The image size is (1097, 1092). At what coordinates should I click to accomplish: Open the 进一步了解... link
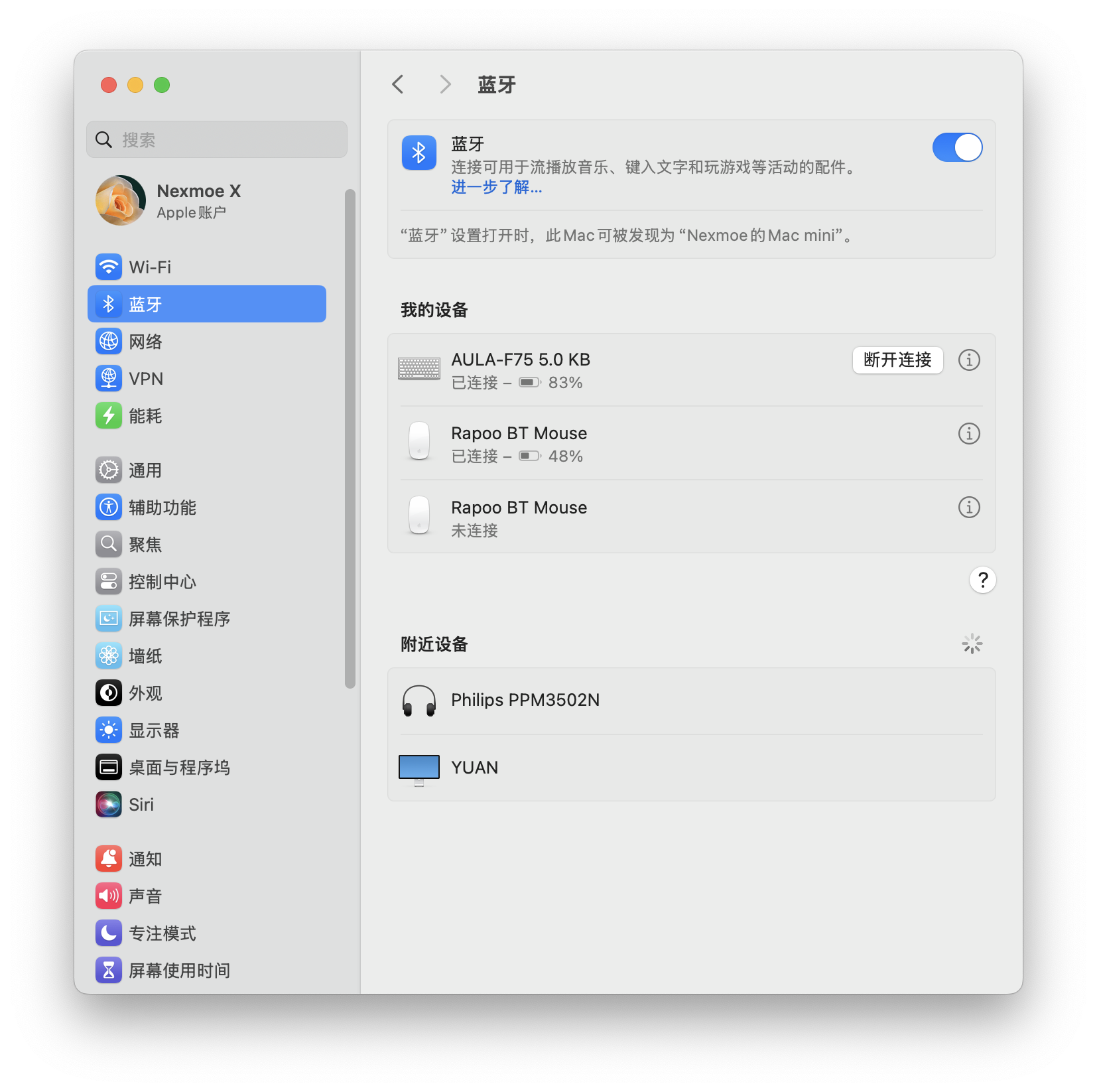[x=497, y=187]
